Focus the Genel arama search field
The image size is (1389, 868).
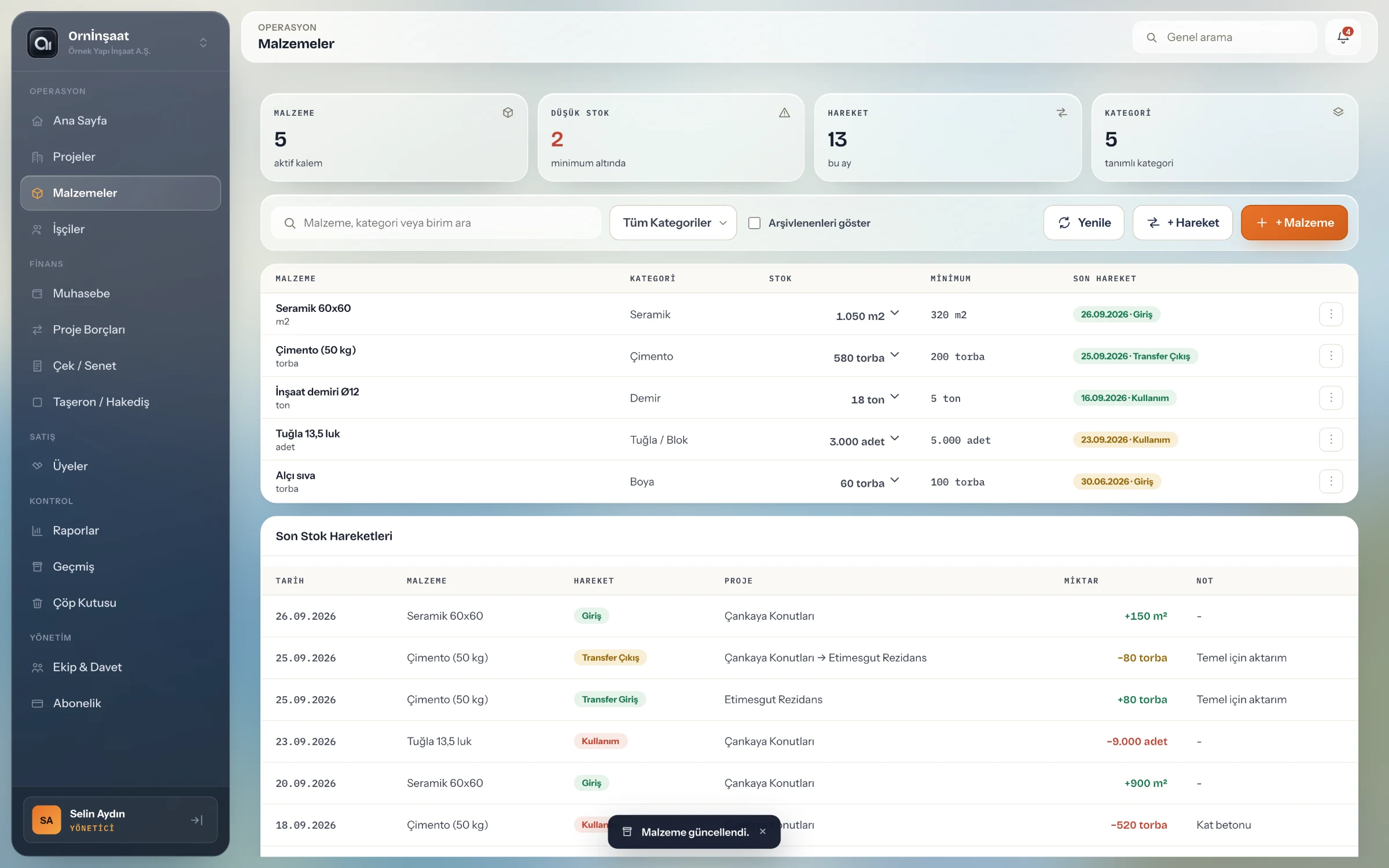point(1225,38)
